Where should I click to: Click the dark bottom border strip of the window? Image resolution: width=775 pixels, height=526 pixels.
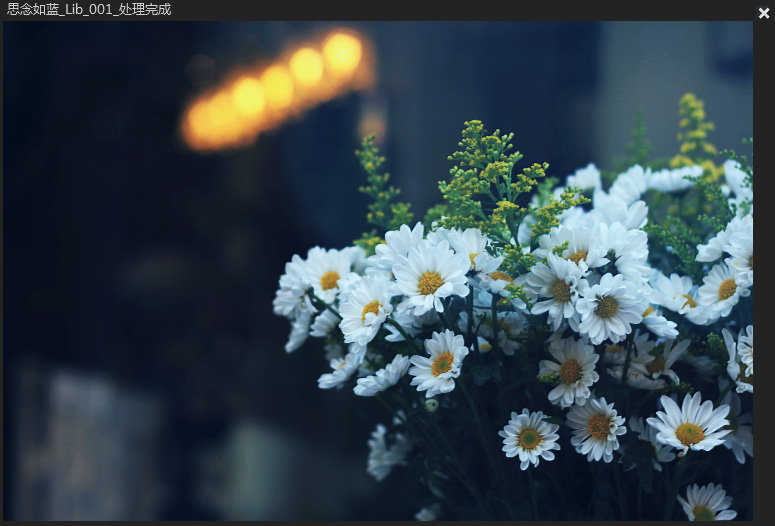click(388, 523)
